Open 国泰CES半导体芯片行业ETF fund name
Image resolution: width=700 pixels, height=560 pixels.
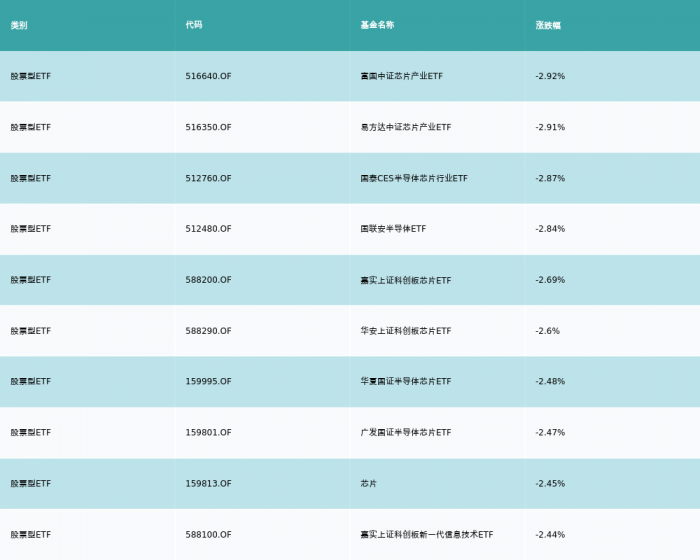tap(413, 178)
